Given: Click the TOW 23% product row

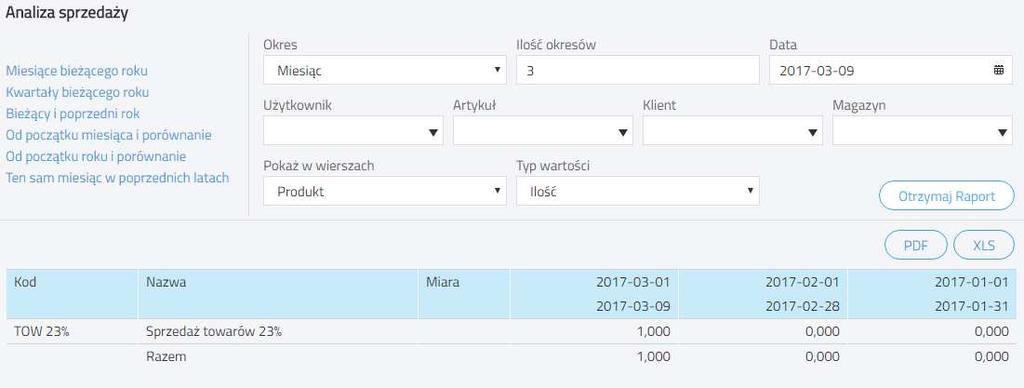Looking at the screenshot, I should (511, 332).
